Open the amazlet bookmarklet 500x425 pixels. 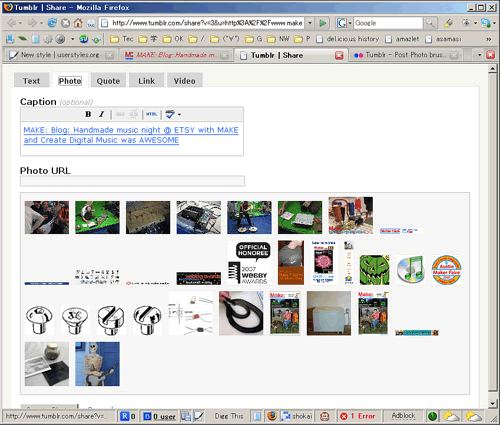coord(402,39)
